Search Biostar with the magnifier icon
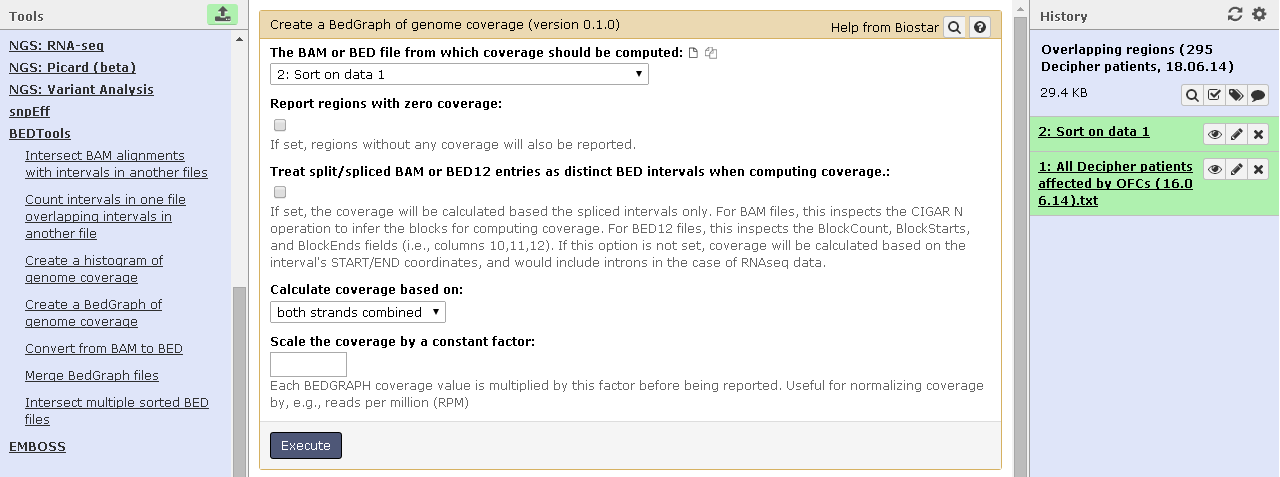This screenshot has width=1280, height=477. [x=955, y=27]
